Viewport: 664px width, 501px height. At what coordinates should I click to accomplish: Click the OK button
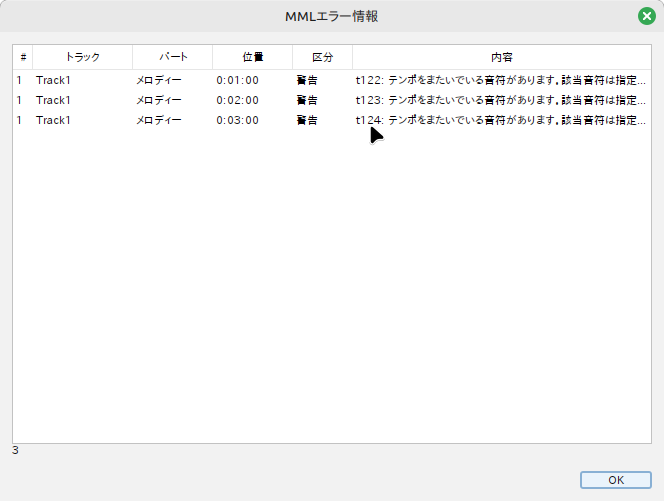coord(615,480)
